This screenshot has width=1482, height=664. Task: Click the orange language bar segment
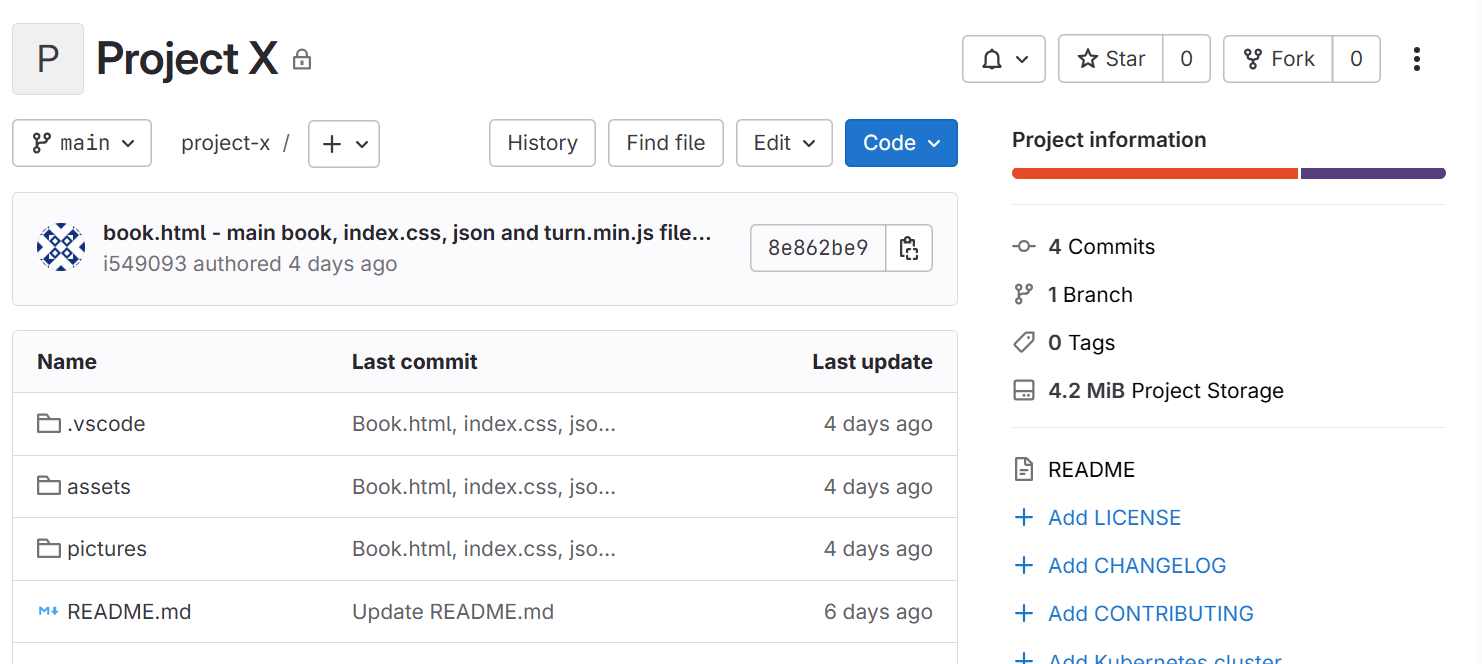[1154, 174]
